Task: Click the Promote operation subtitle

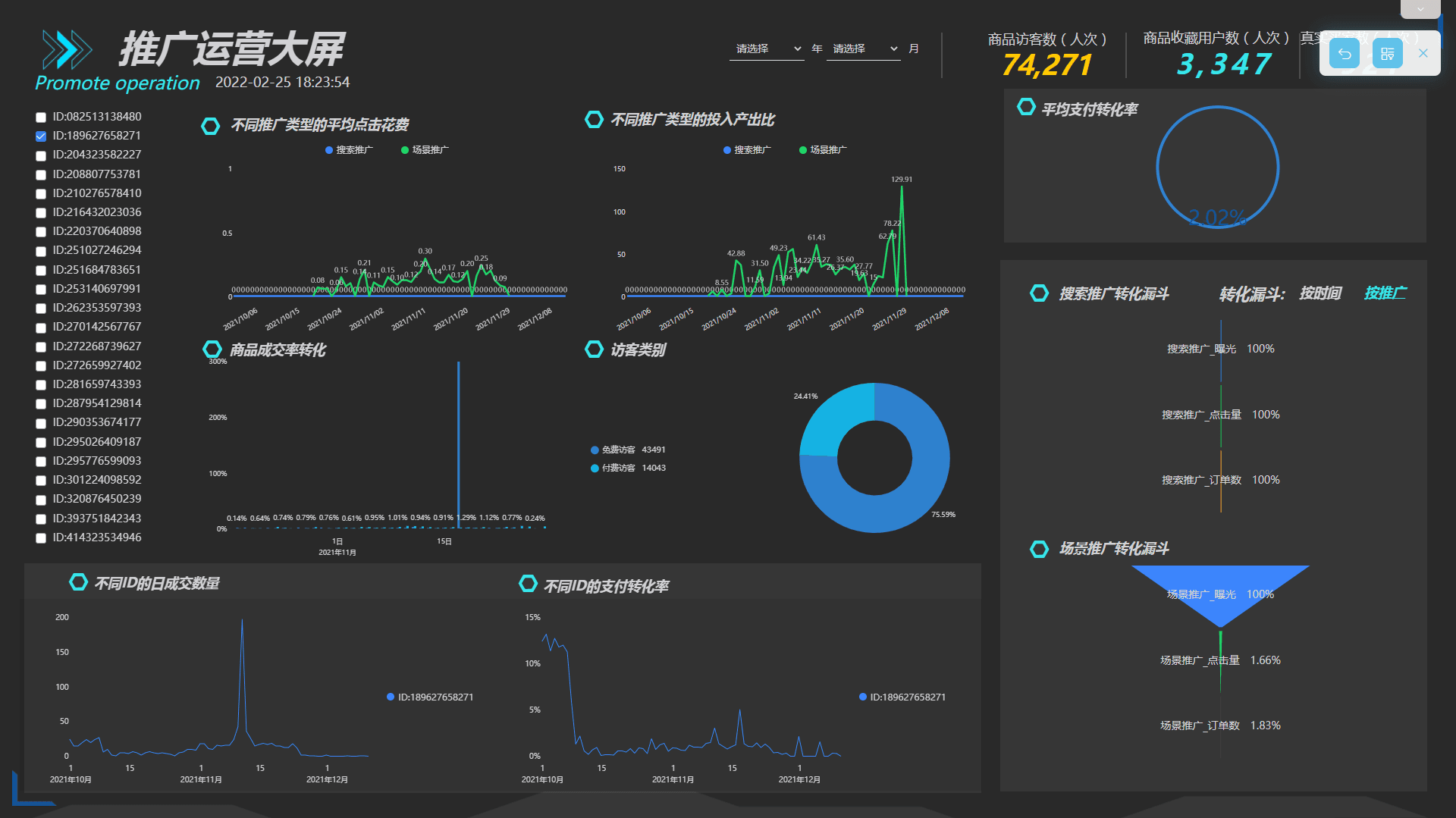Action: click(118, 83)
